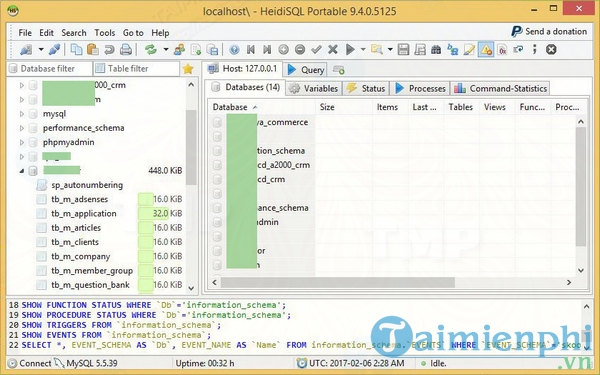Click the load SQL file folder icon
Screen dimensions: 600x375
tap(377, 50)
